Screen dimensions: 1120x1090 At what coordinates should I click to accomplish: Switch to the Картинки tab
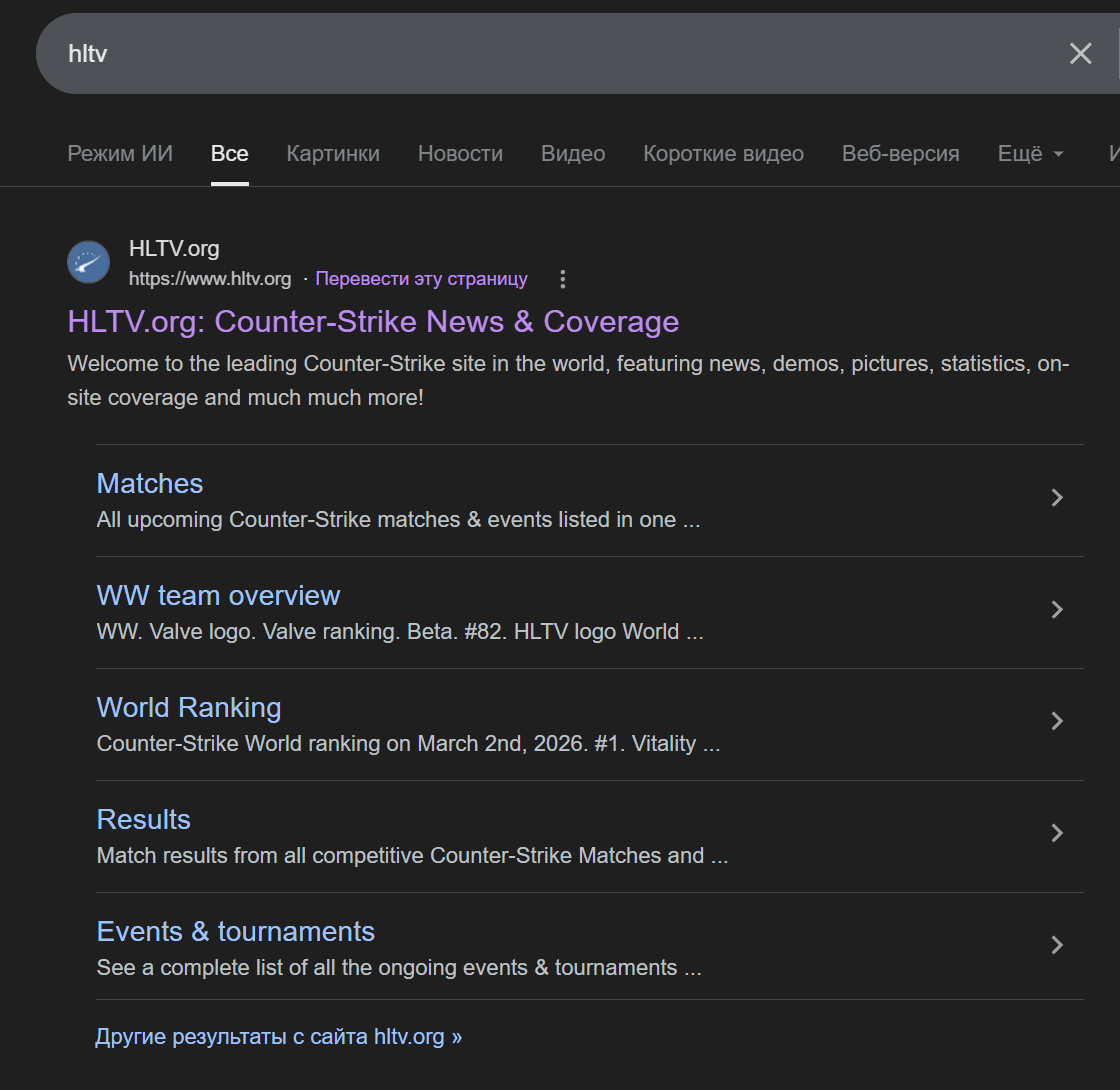[x=333, y=154]
